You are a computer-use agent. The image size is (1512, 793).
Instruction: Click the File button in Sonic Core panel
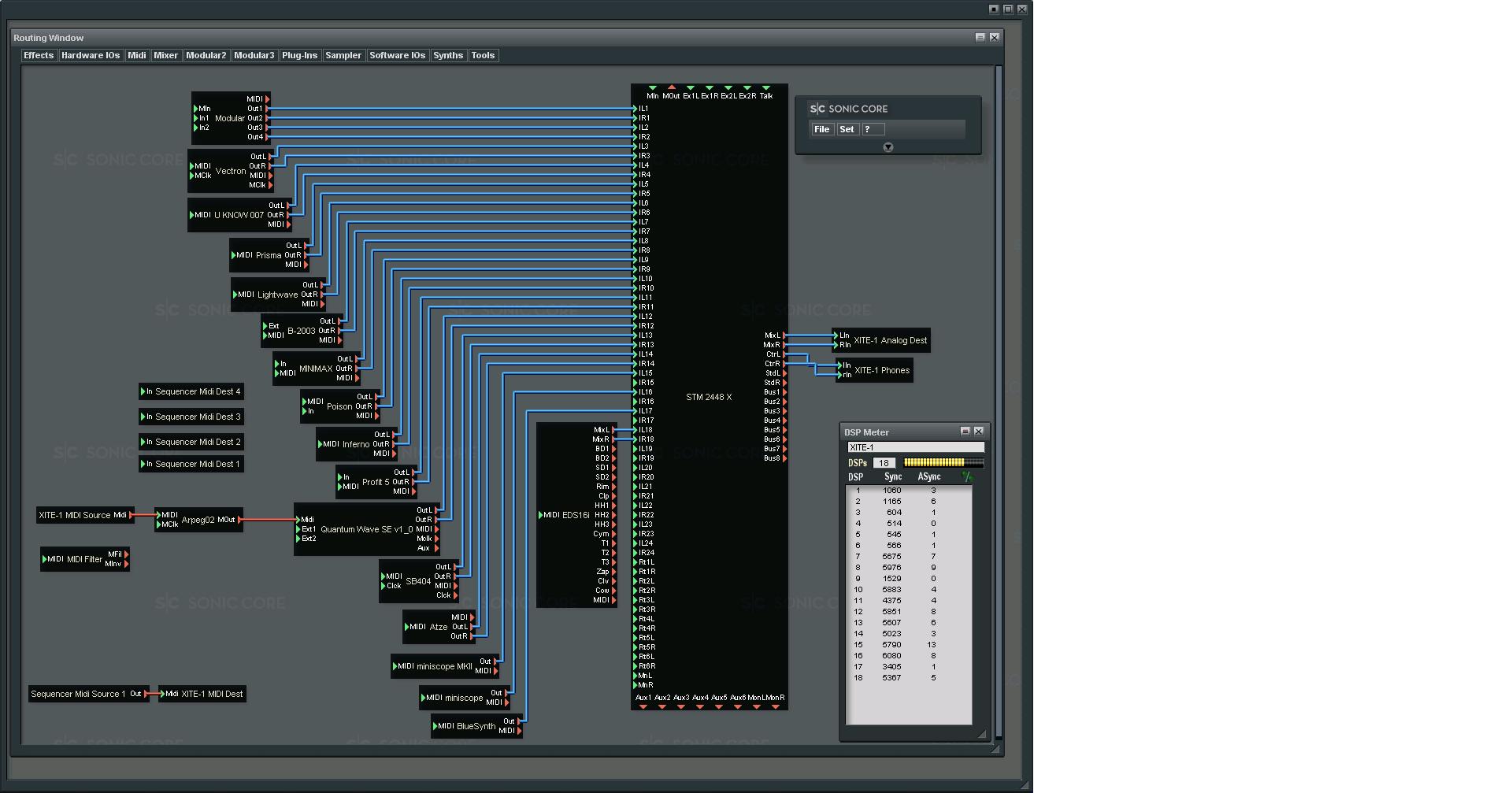click(x=822, y=129)
